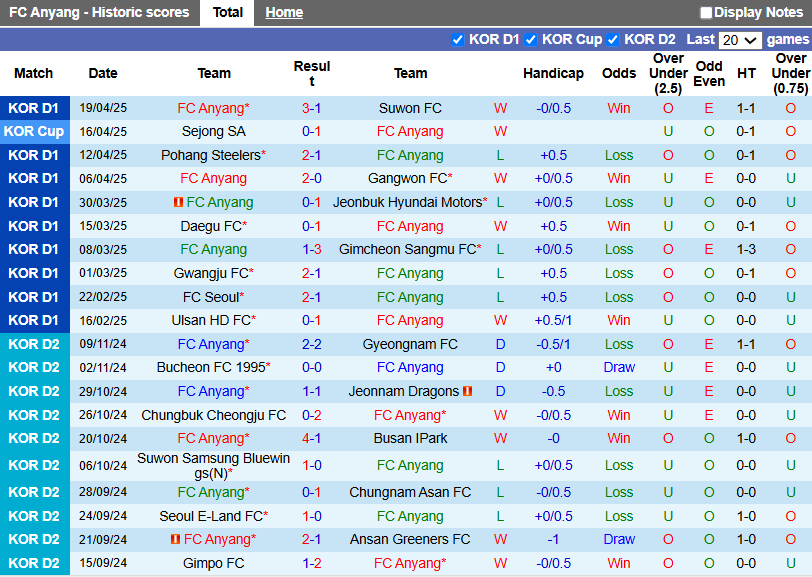Switch to the Total tab
812x577 pixels.
pyautogui.click(x=227, y=12)
